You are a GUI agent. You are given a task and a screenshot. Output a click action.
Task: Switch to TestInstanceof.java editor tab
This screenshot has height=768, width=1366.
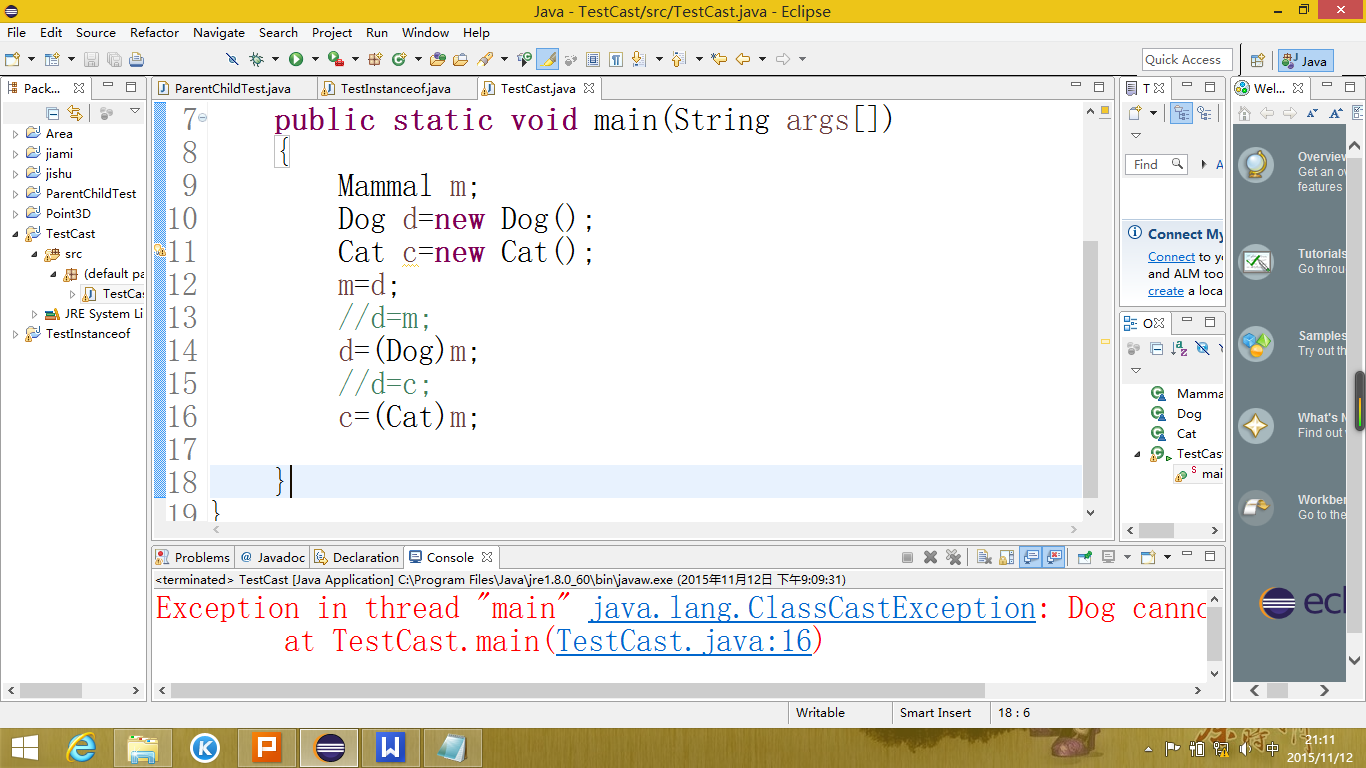[x=395, y=88]
